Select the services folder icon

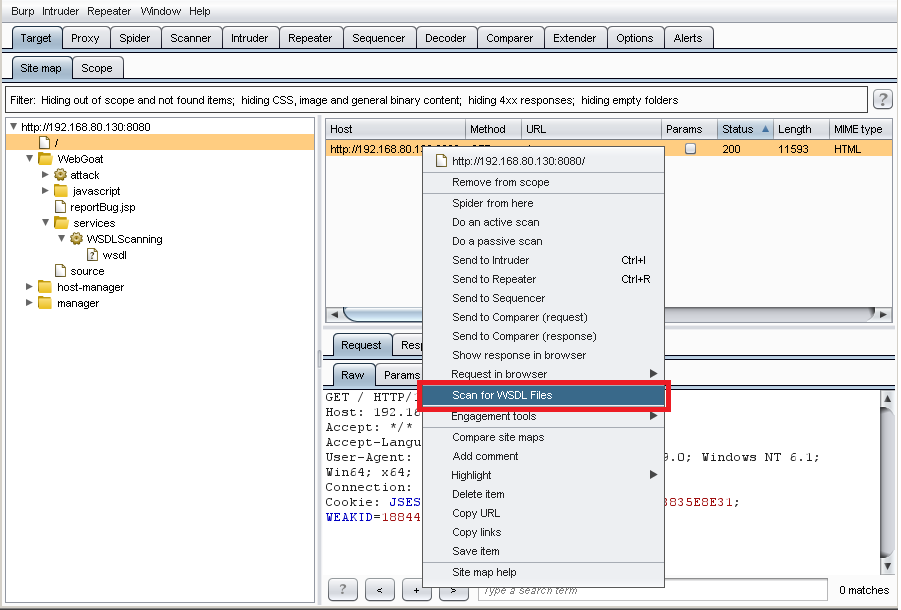coord(61,223)
